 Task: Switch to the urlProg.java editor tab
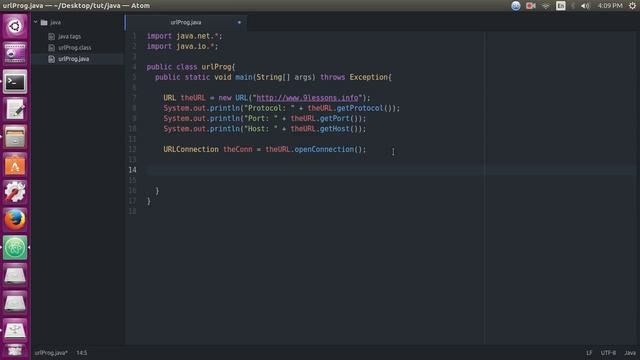(x=186, y=22)
